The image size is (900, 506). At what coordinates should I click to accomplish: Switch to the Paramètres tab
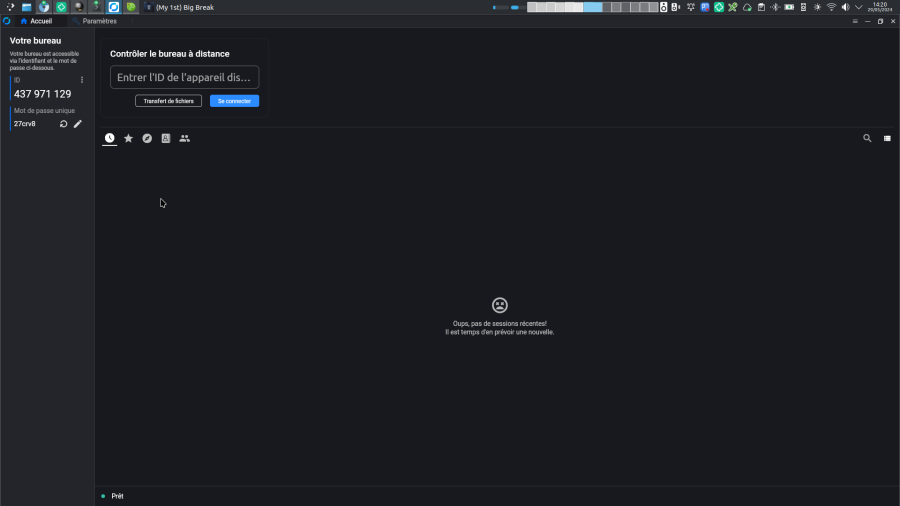[95, 21]
